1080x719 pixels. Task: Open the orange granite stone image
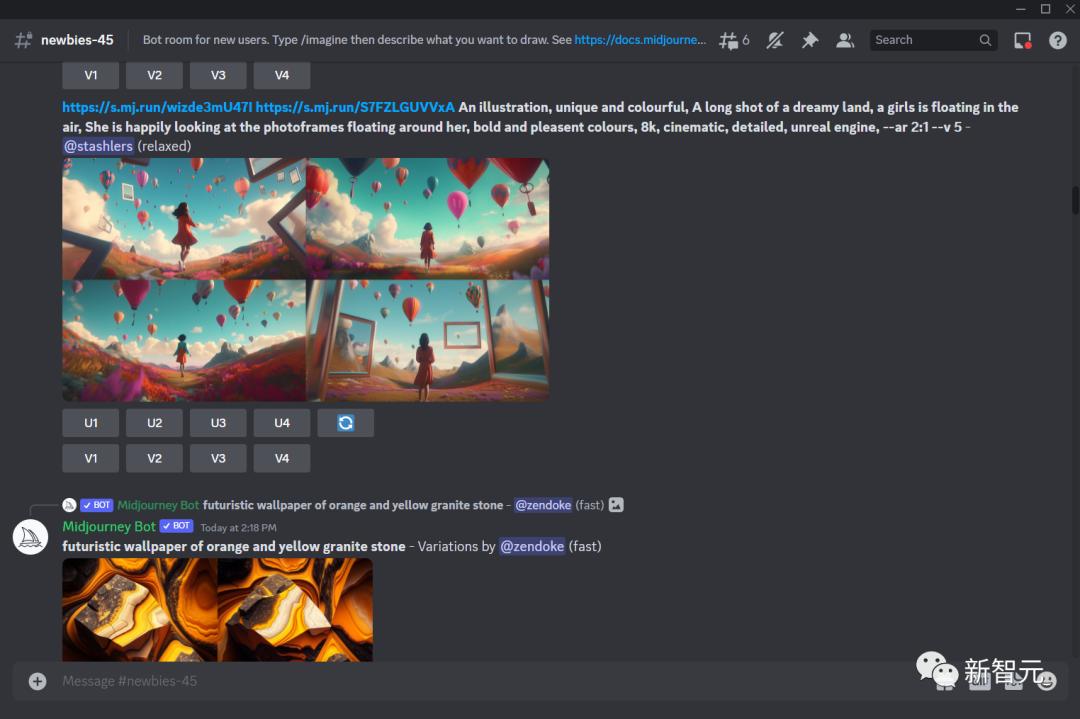click(217, 608)
